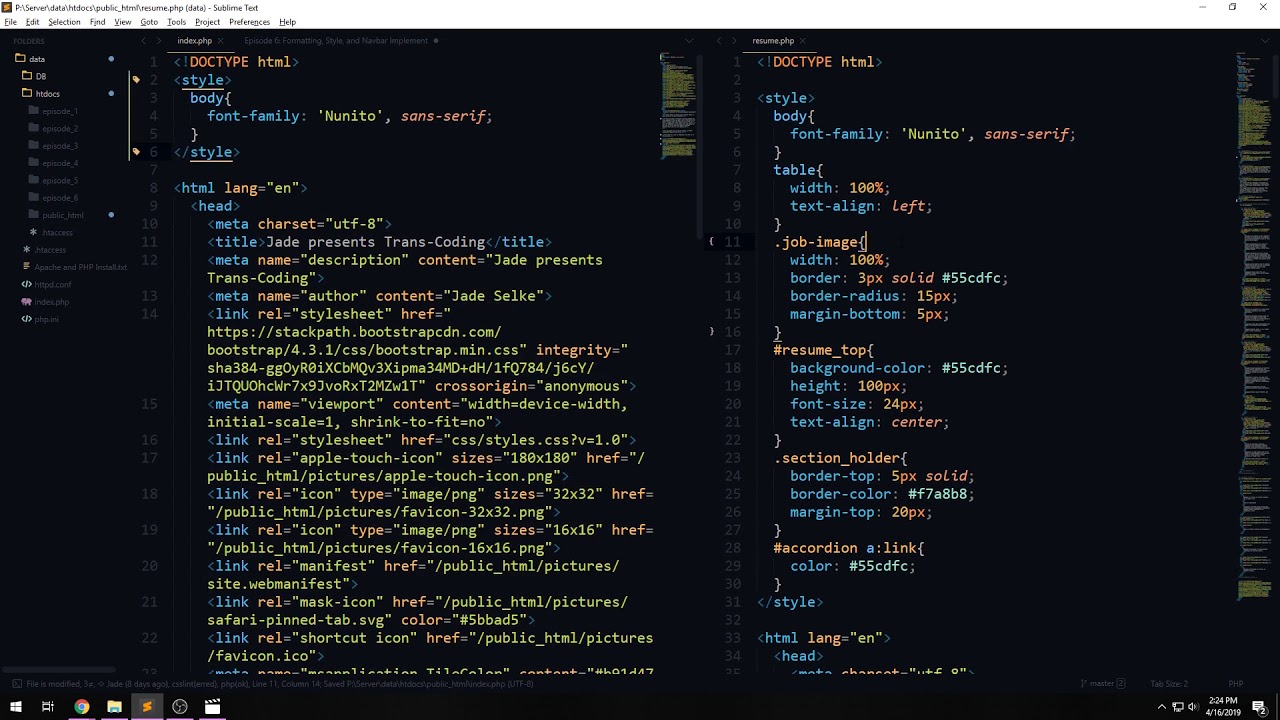Click back arrow in right pane tab bar
1280x720 pixels.
pyautogui.click(x=718, y=41)
